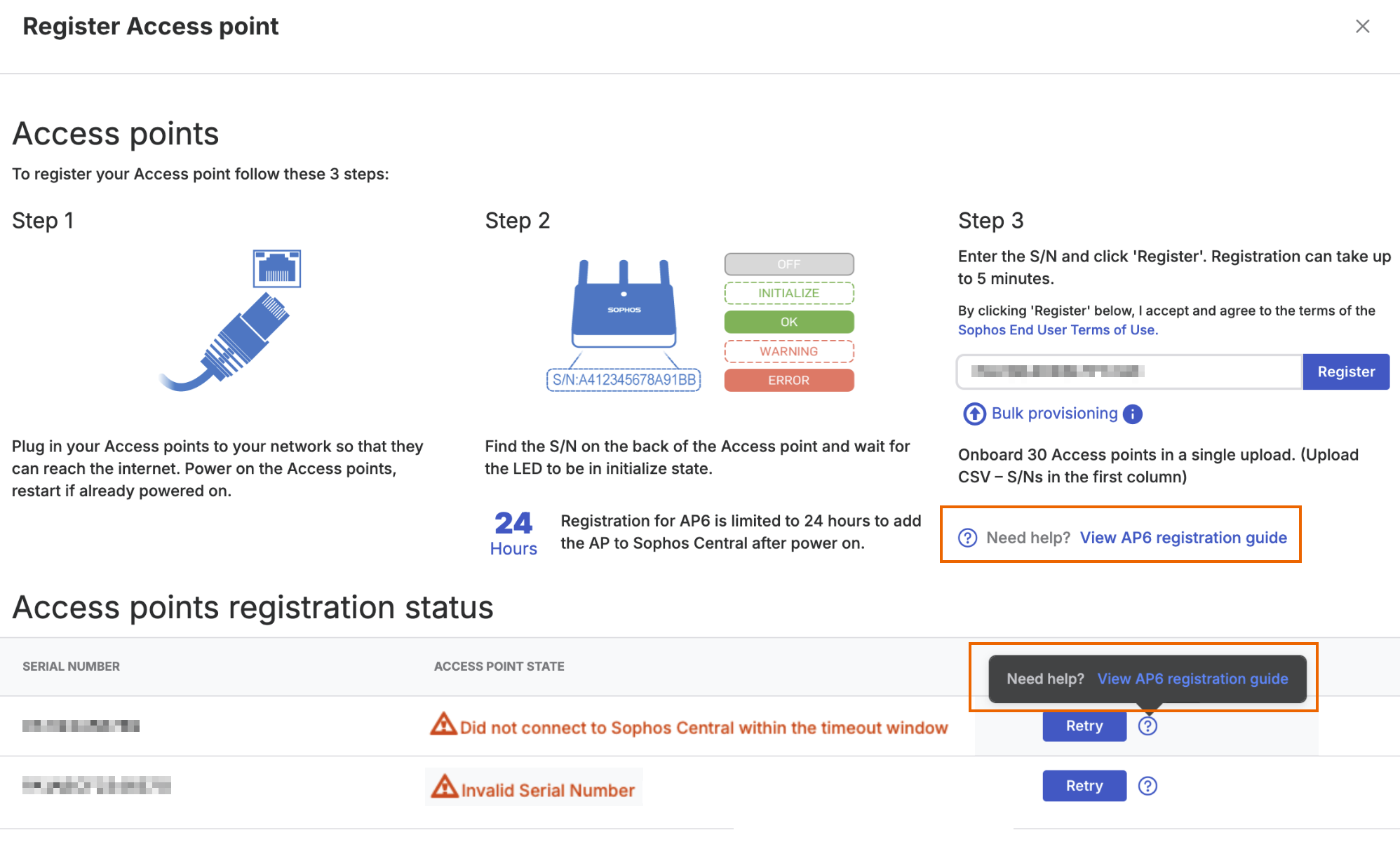
Task: Click the 'Need help?' text under Step 3
Action: [1028, 538]
